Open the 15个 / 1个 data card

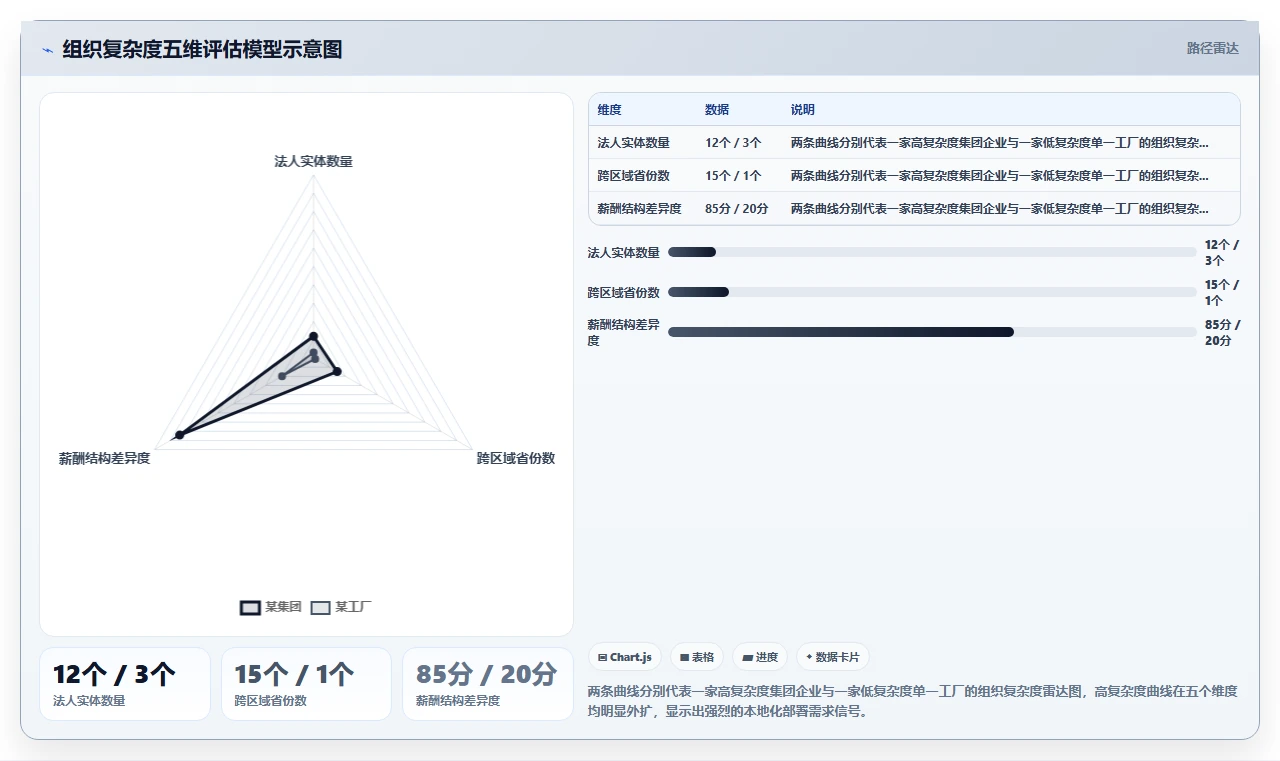(306, 684)
